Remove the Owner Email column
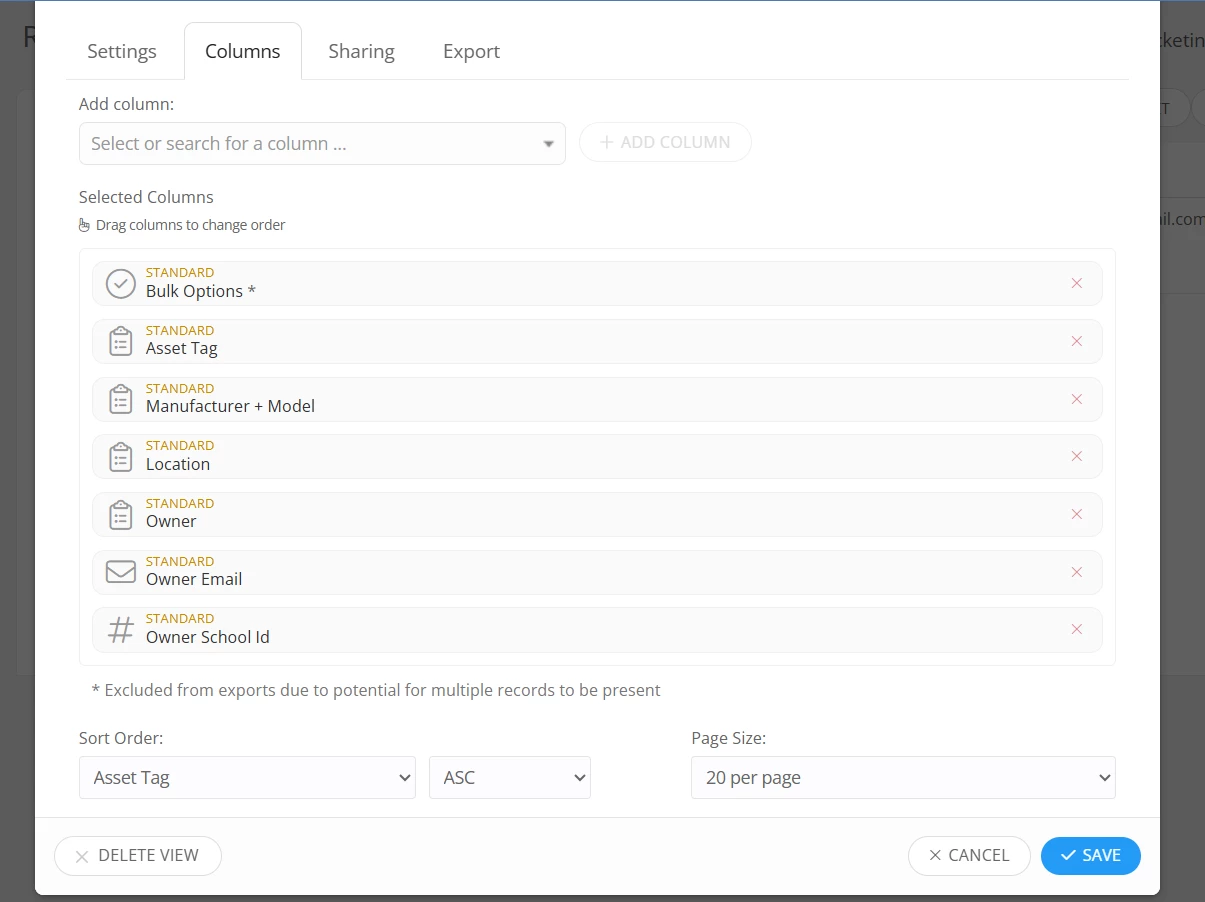 pos(1077,572)
